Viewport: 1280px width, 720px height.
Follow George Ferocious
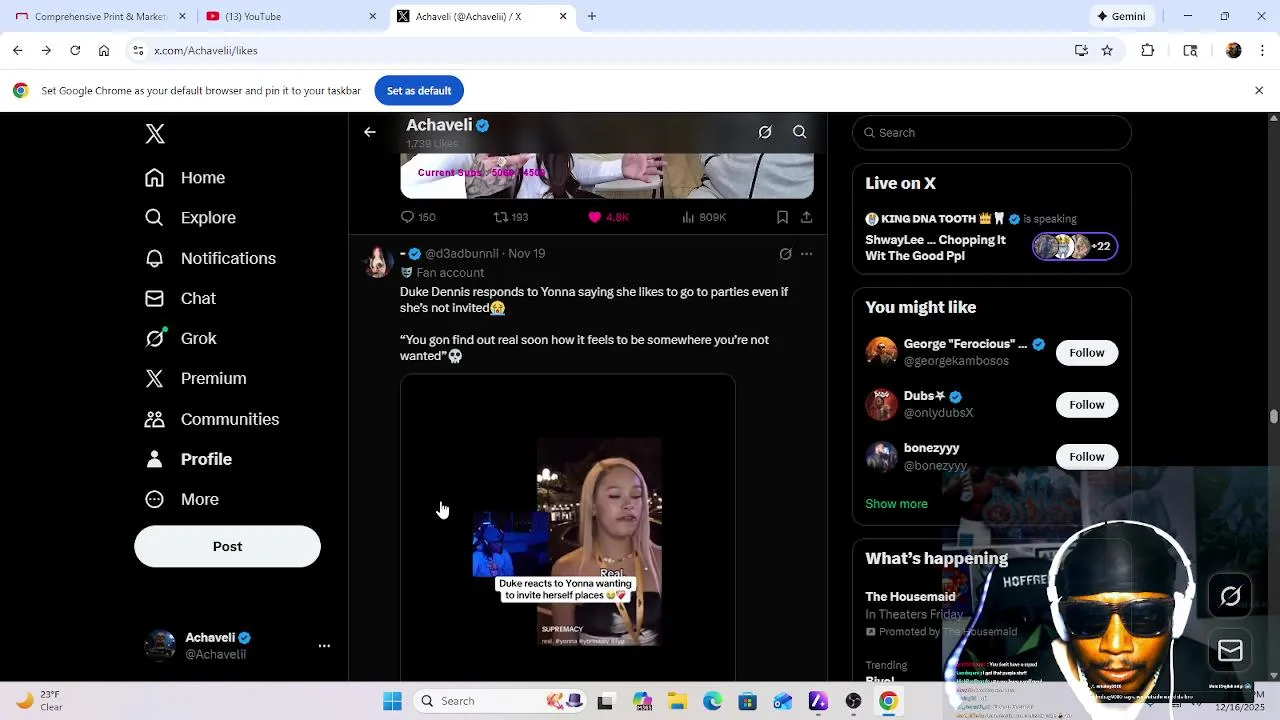coord(1086,353)
